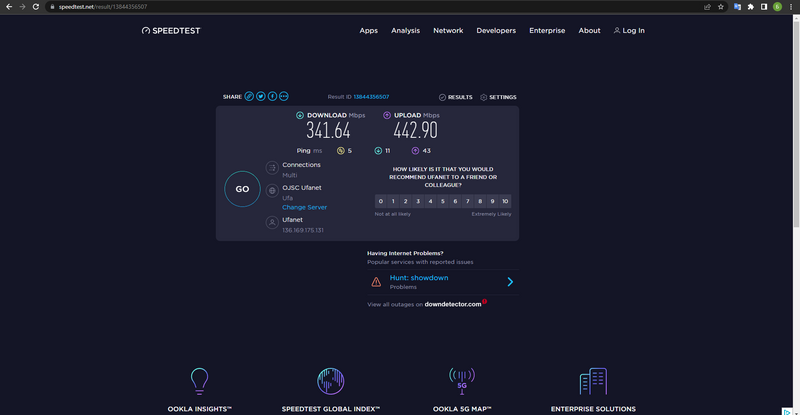Open Settings
800x415 pixels.
pyautogui.click(x=498, y=97)
